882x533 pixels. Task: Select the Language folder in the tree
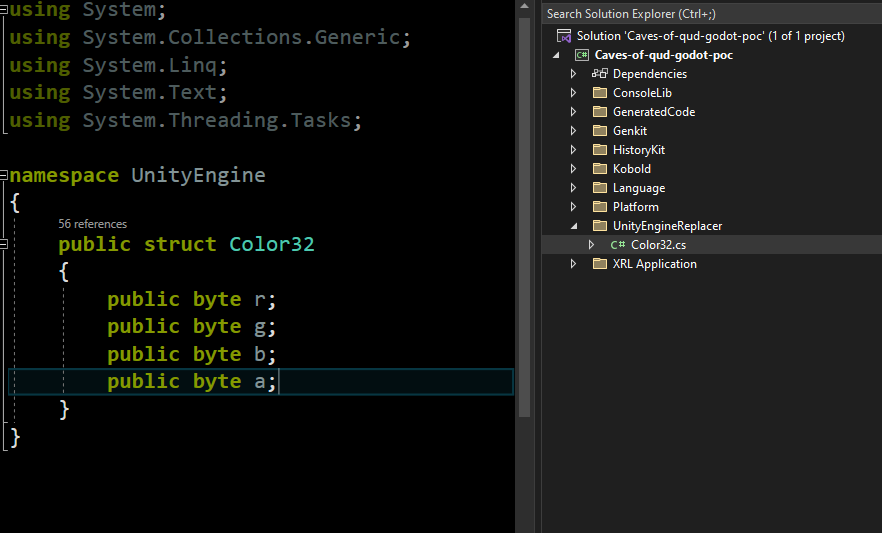click(638, 188)
